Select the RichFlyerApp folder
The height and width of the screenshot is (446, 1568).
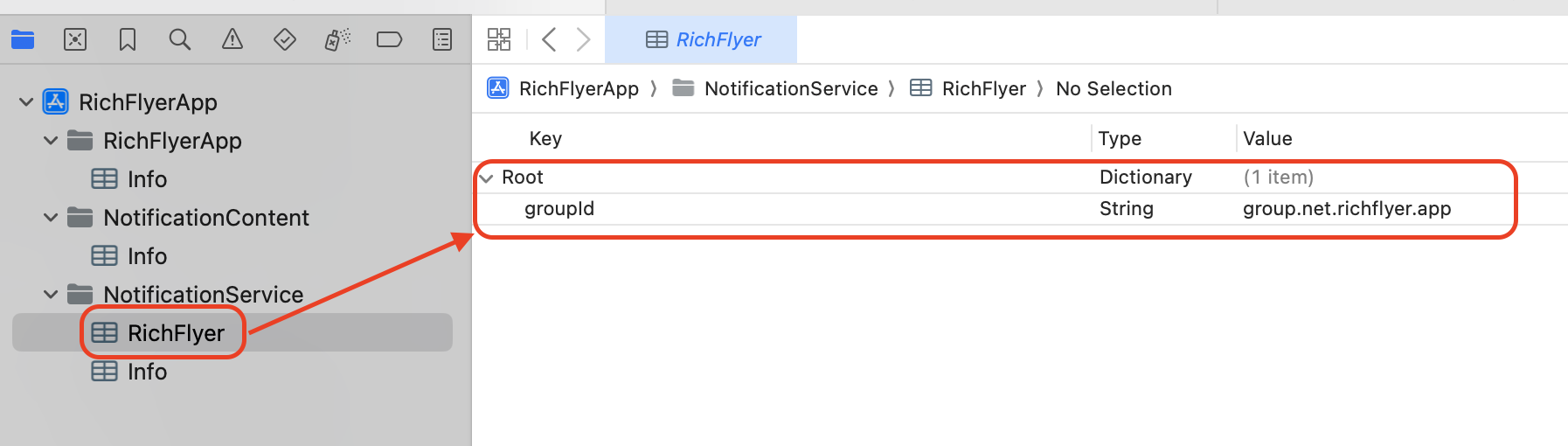(155, 141)
